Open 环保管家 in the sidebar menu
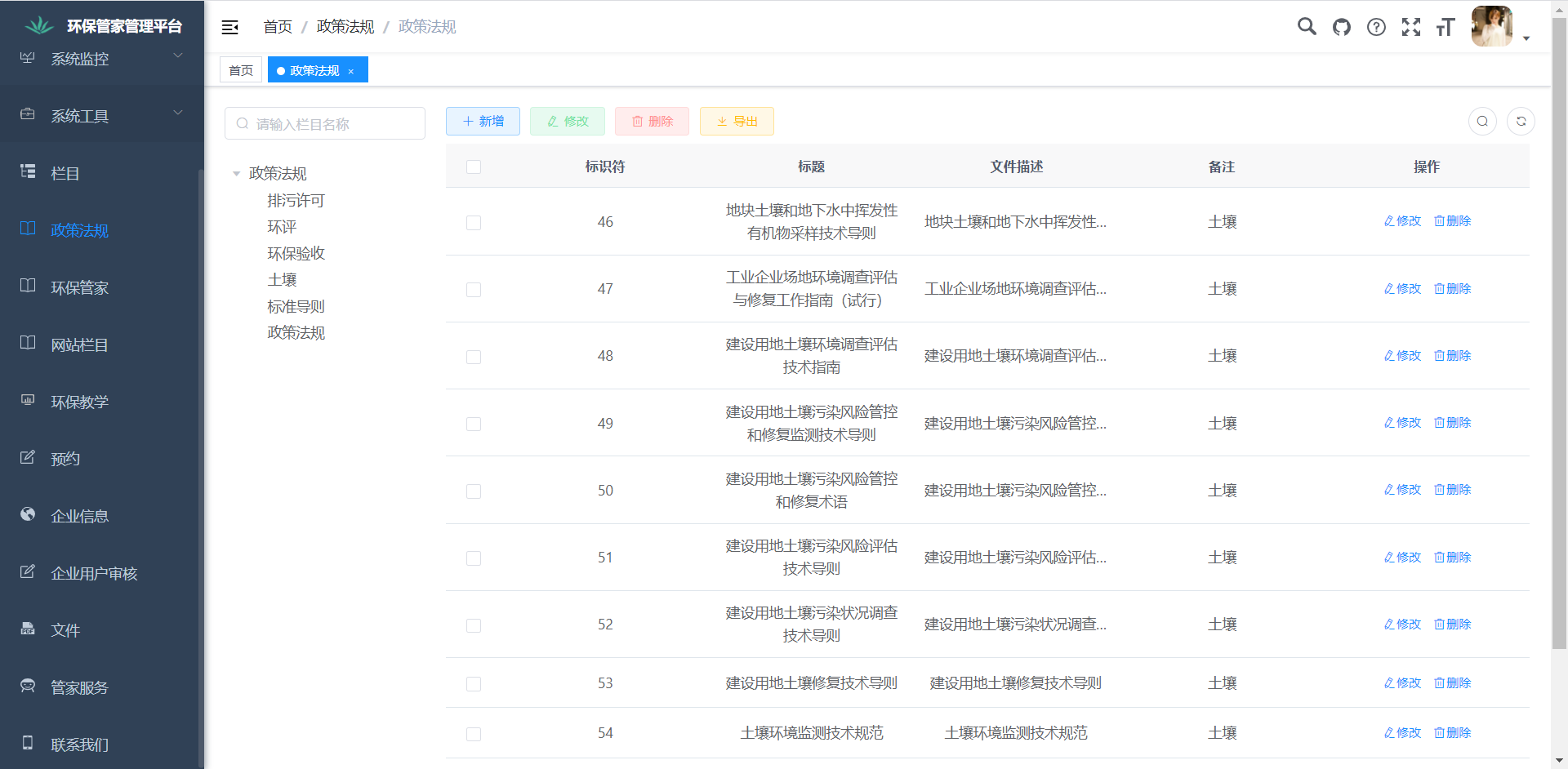The width and height of the screenshot is (1568, 769). point(80,287)
